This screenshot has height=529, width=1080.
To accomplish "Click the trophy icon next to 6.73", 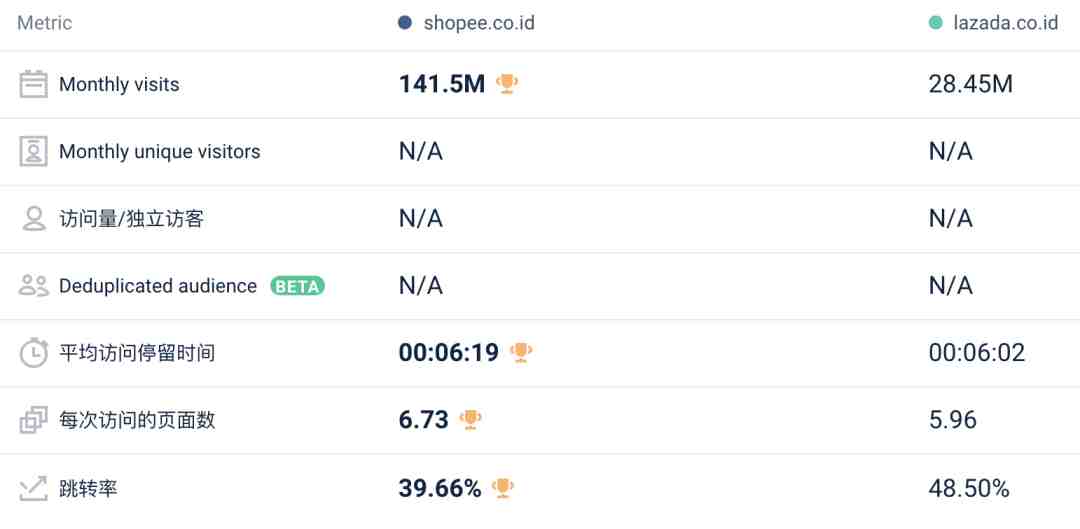I will click(470, 419).
